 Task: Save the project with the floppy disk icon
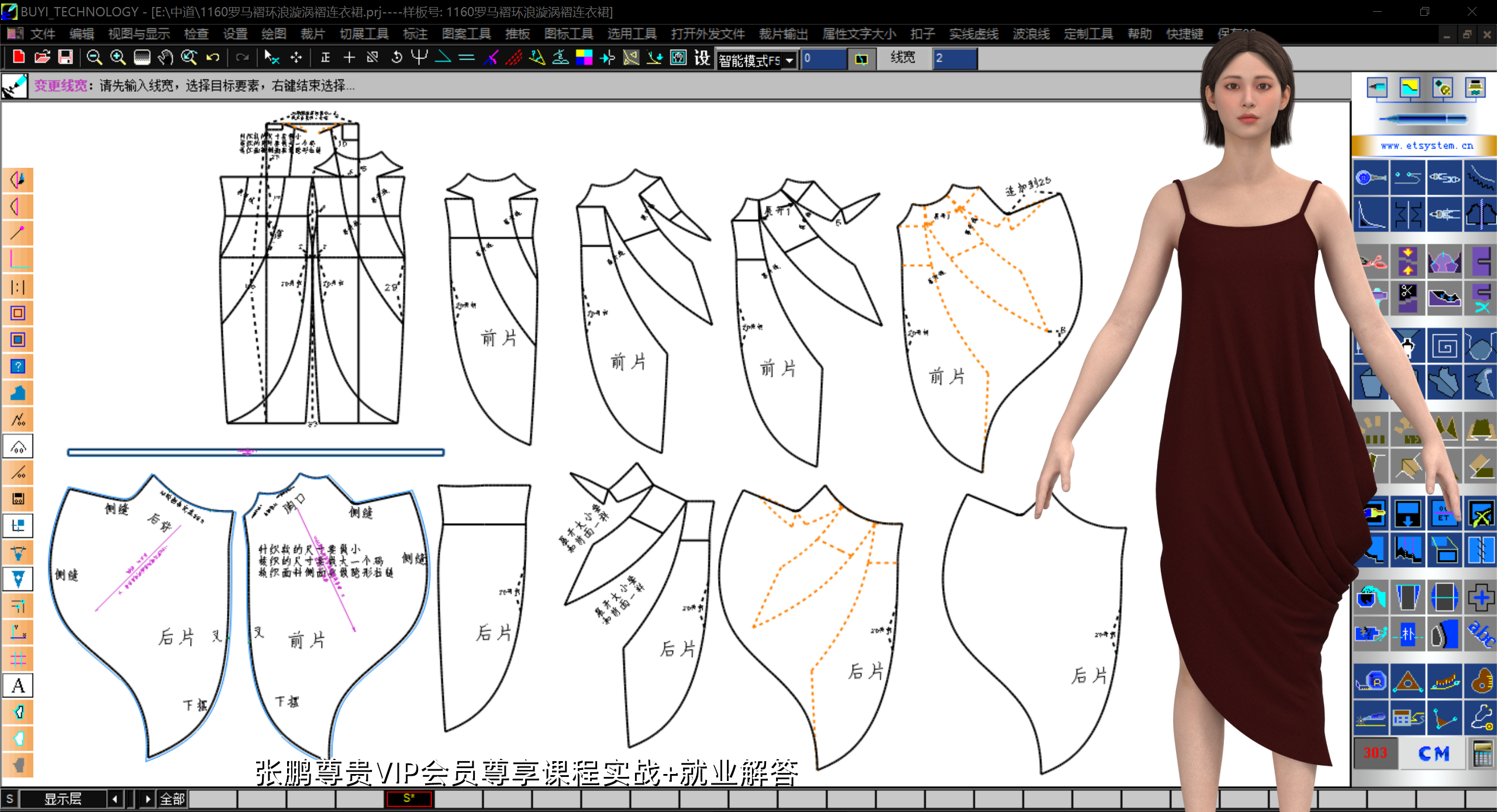tap(65, 57)
